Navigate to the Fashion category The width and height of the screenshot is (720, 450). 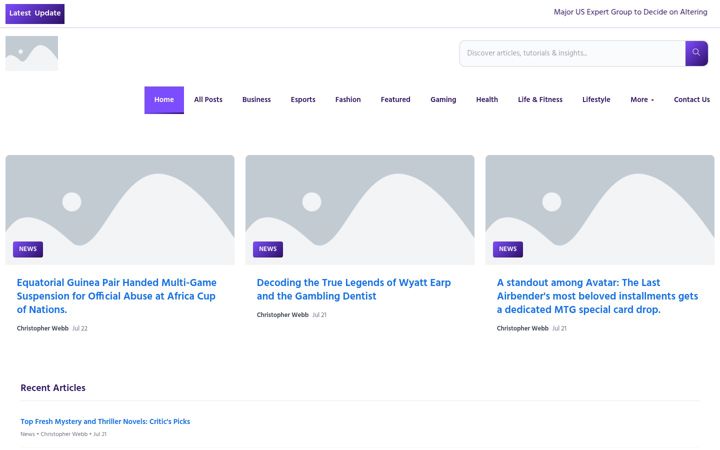tap(348, 100)
